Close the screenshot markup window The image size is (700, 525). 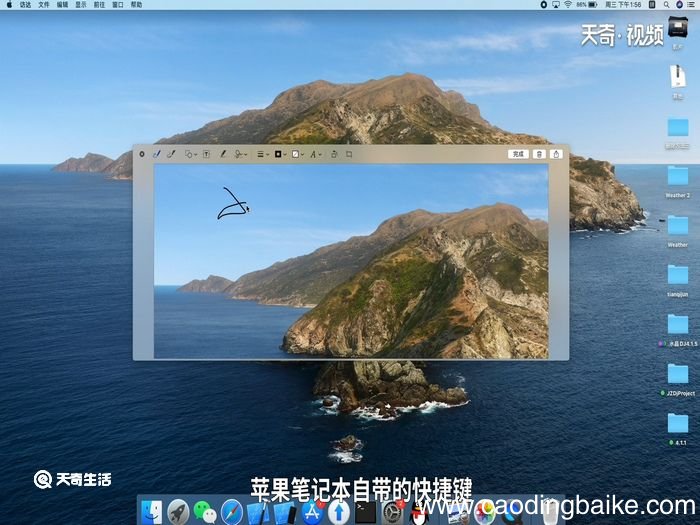[x=142, y=154]
